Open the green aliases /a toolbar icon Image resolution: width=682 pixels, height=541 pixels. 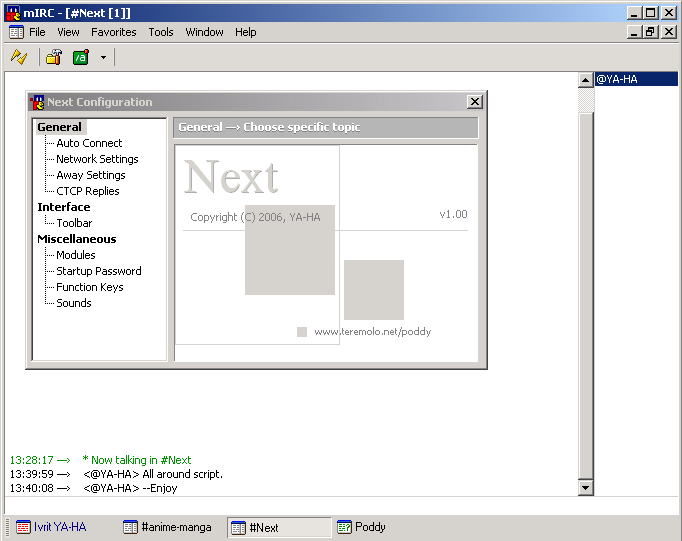(x=81, y=57)
